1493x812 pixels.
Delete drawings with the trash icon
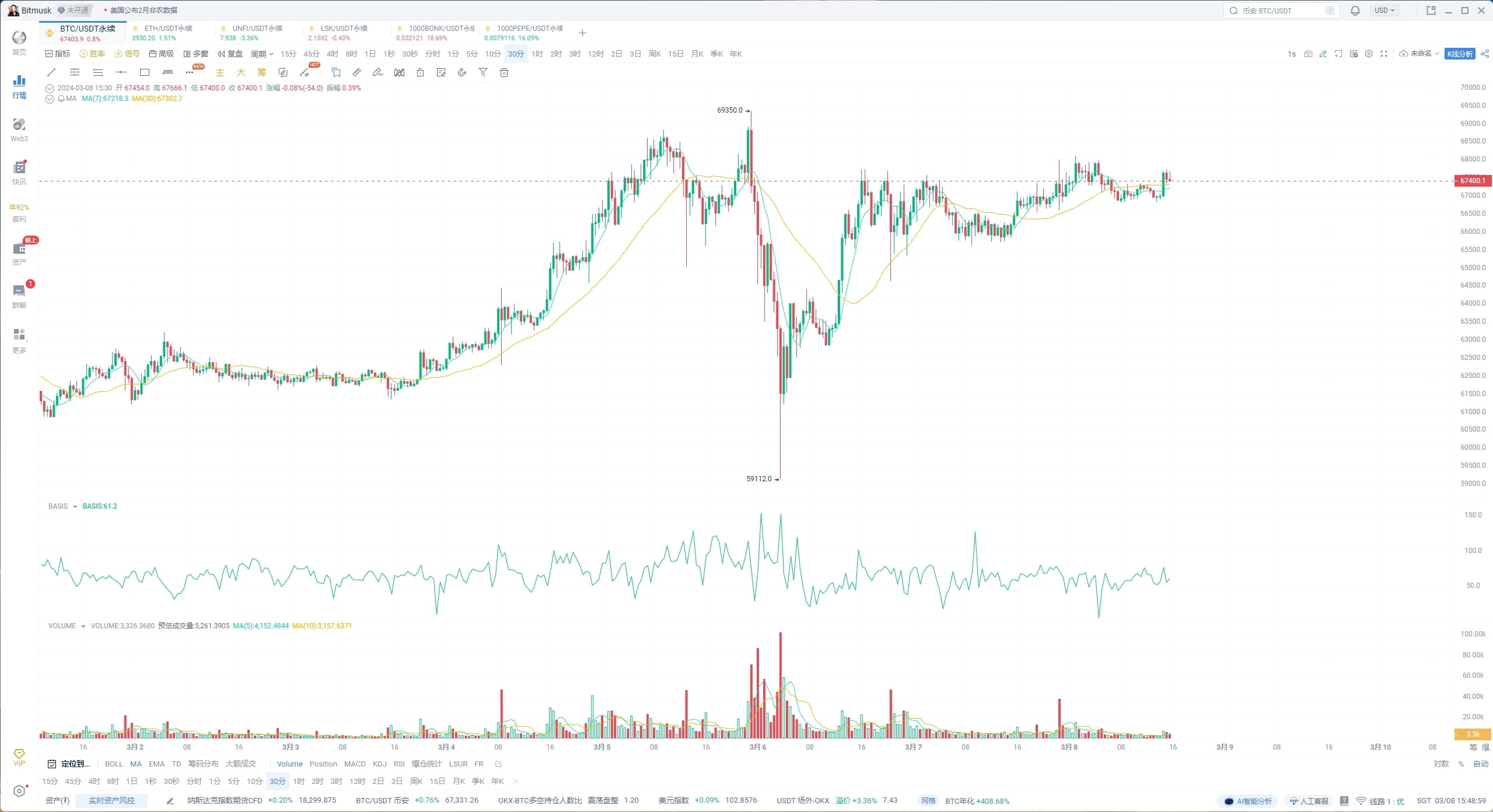pos(504,72)
